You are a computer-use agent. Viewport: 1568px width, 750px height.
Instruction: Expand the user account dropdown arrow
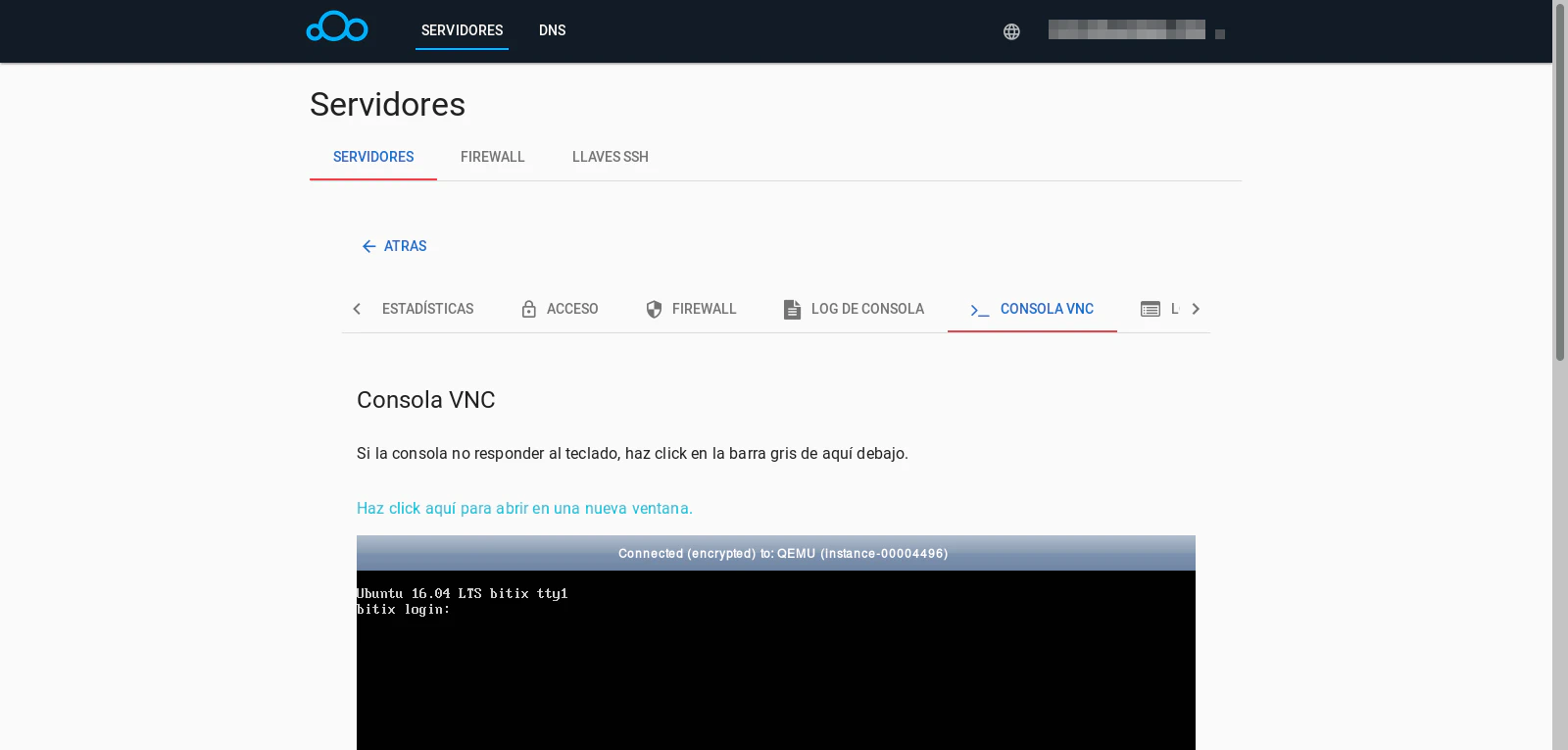(x=1220, y=34)
